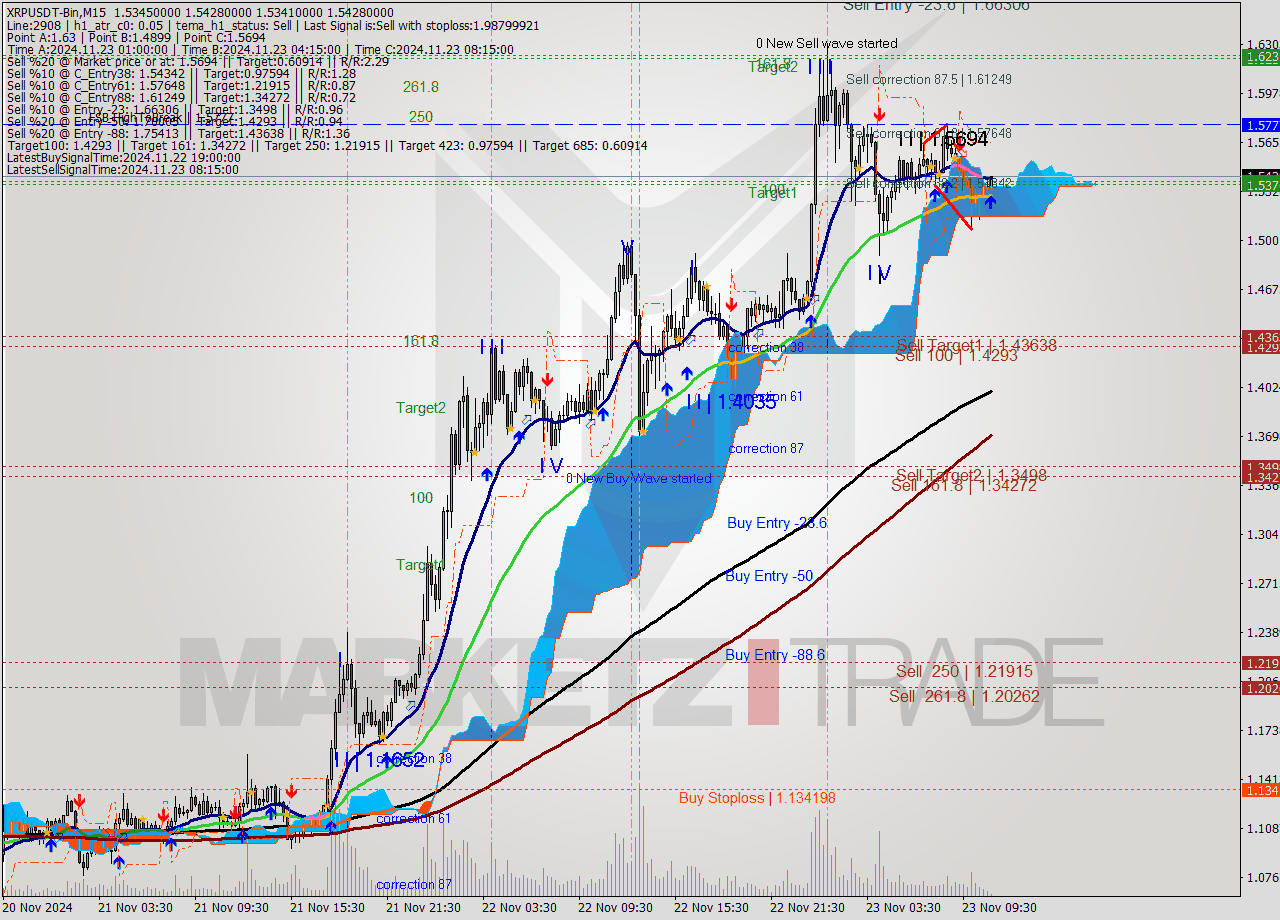The height and width of the screenshot is (920, 1280).
Task: Click the 'Buy Entry -88.6' label
Action: tap(775, 654)
